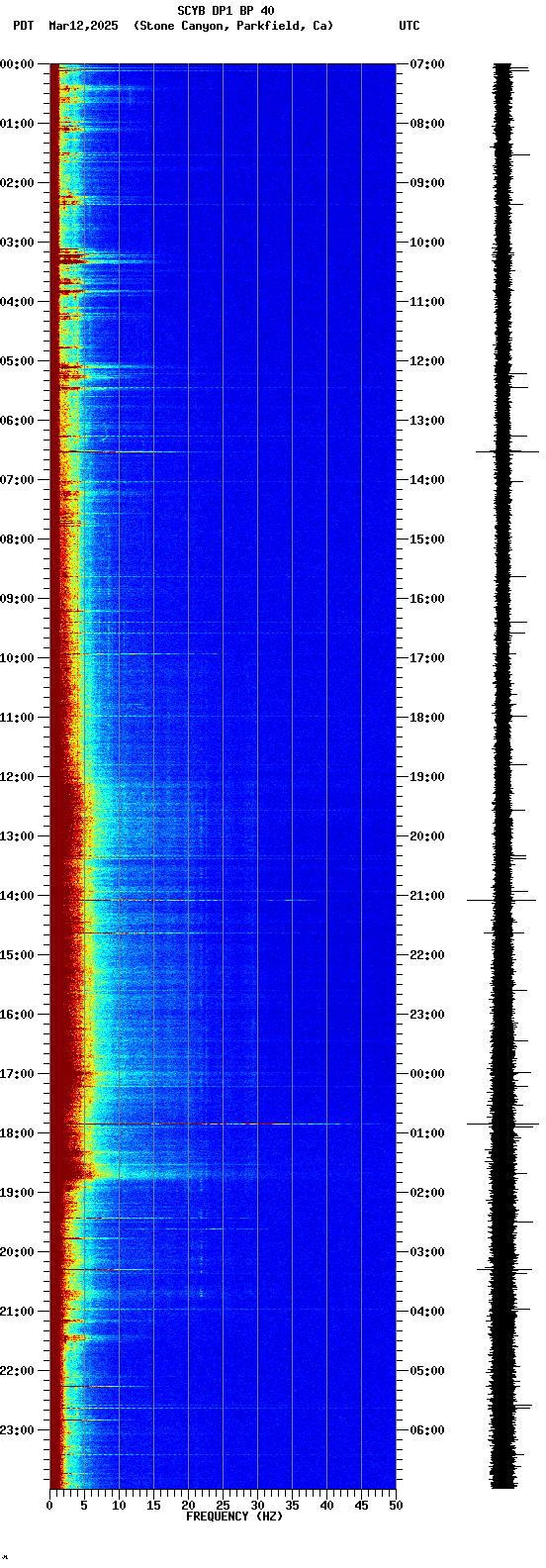Click the spectrogram plot area
Image resolution: width=546 pixels, height=1568 pixels.
click(223, 776)
